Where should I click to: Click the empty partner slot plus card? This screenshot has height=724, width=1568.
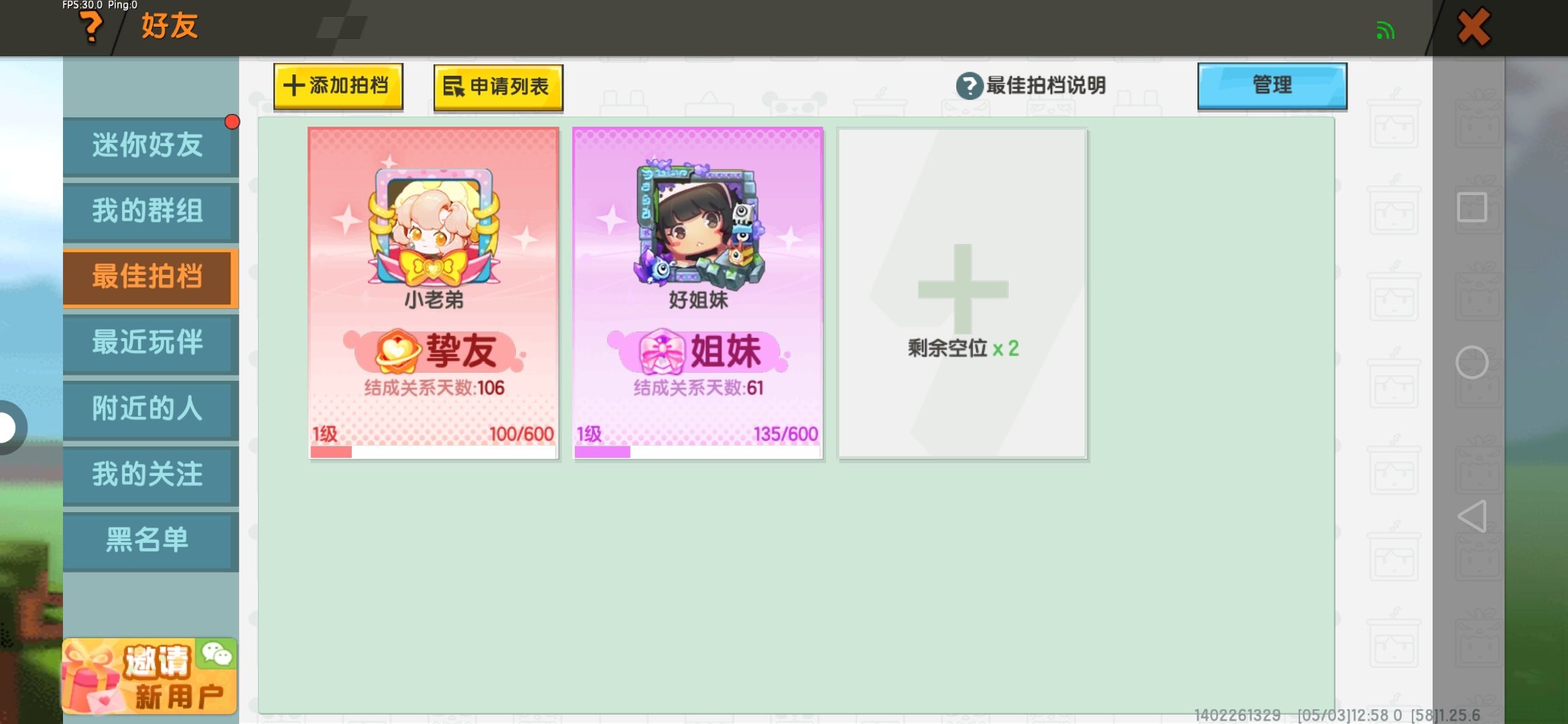[x=962, y=294]
